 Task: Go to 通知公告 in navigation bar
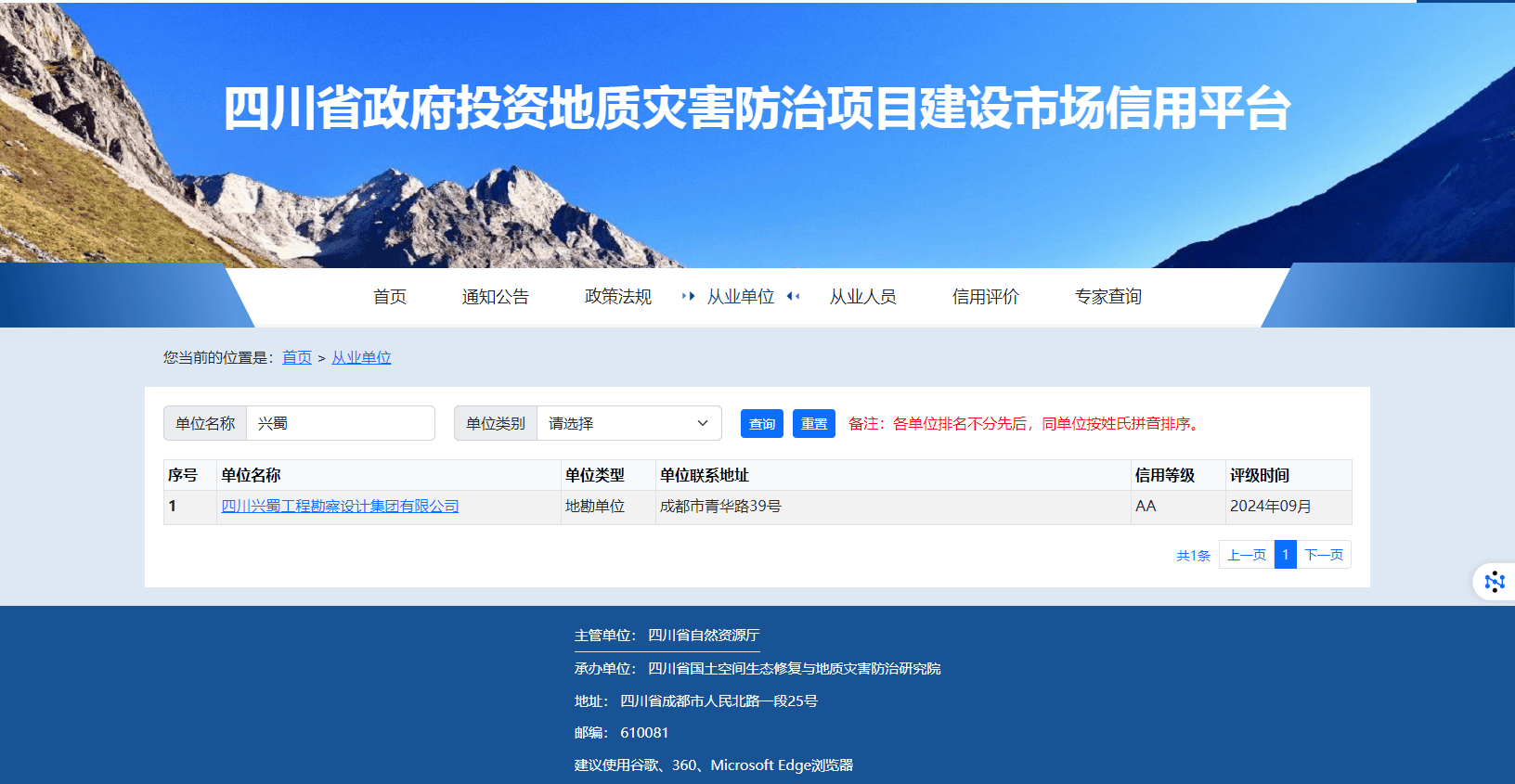click(x=495, y=297)
